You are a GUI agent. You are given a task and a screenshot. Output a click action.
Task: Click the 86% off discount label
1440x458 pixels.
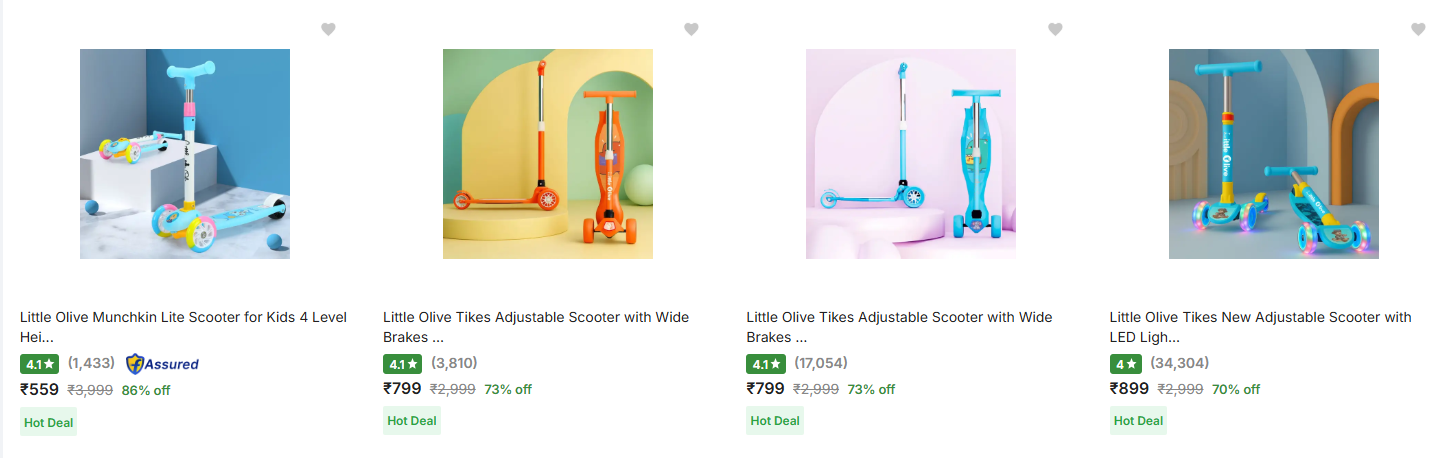tap(146, 390)
